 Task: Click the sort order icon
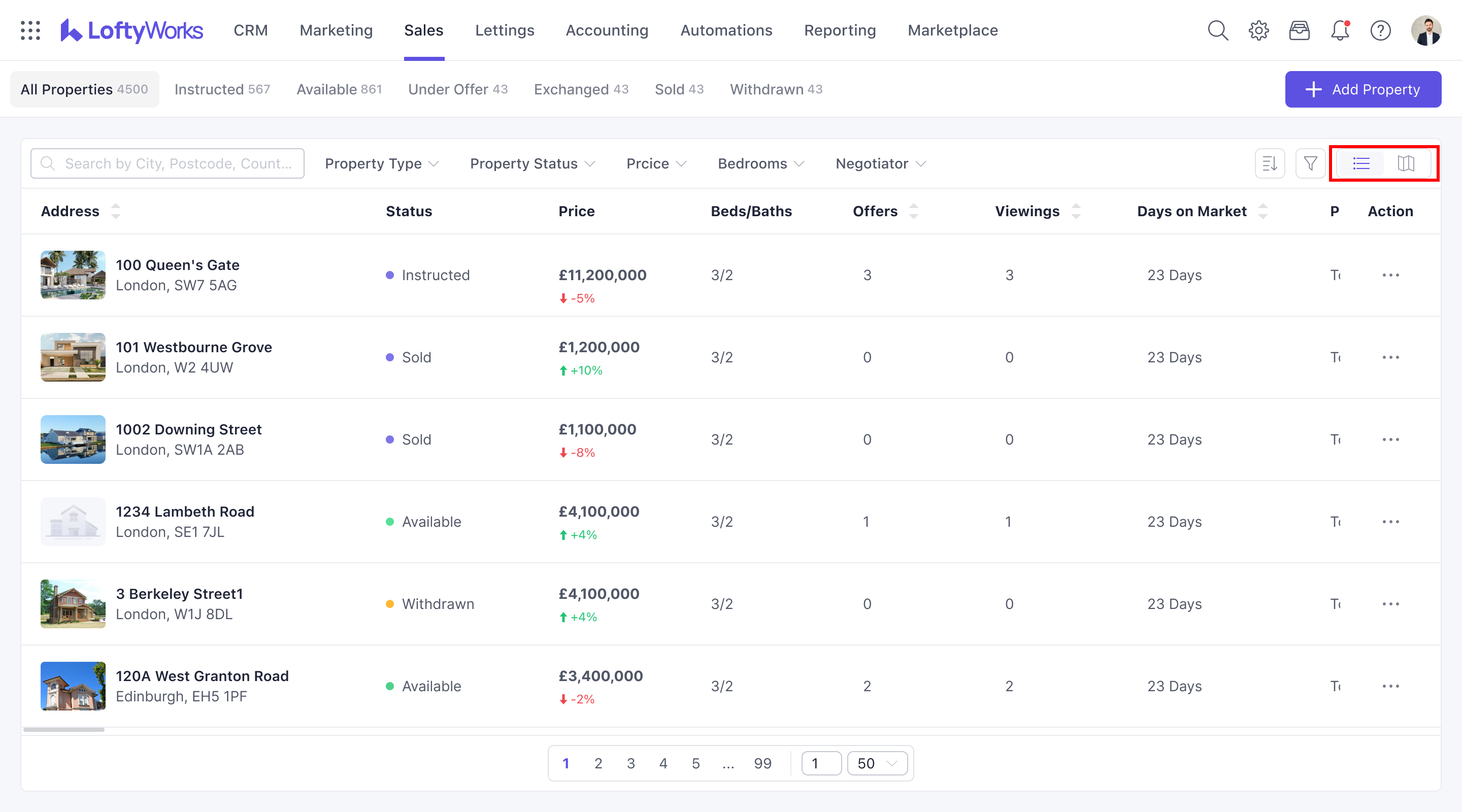(1270, 163)
